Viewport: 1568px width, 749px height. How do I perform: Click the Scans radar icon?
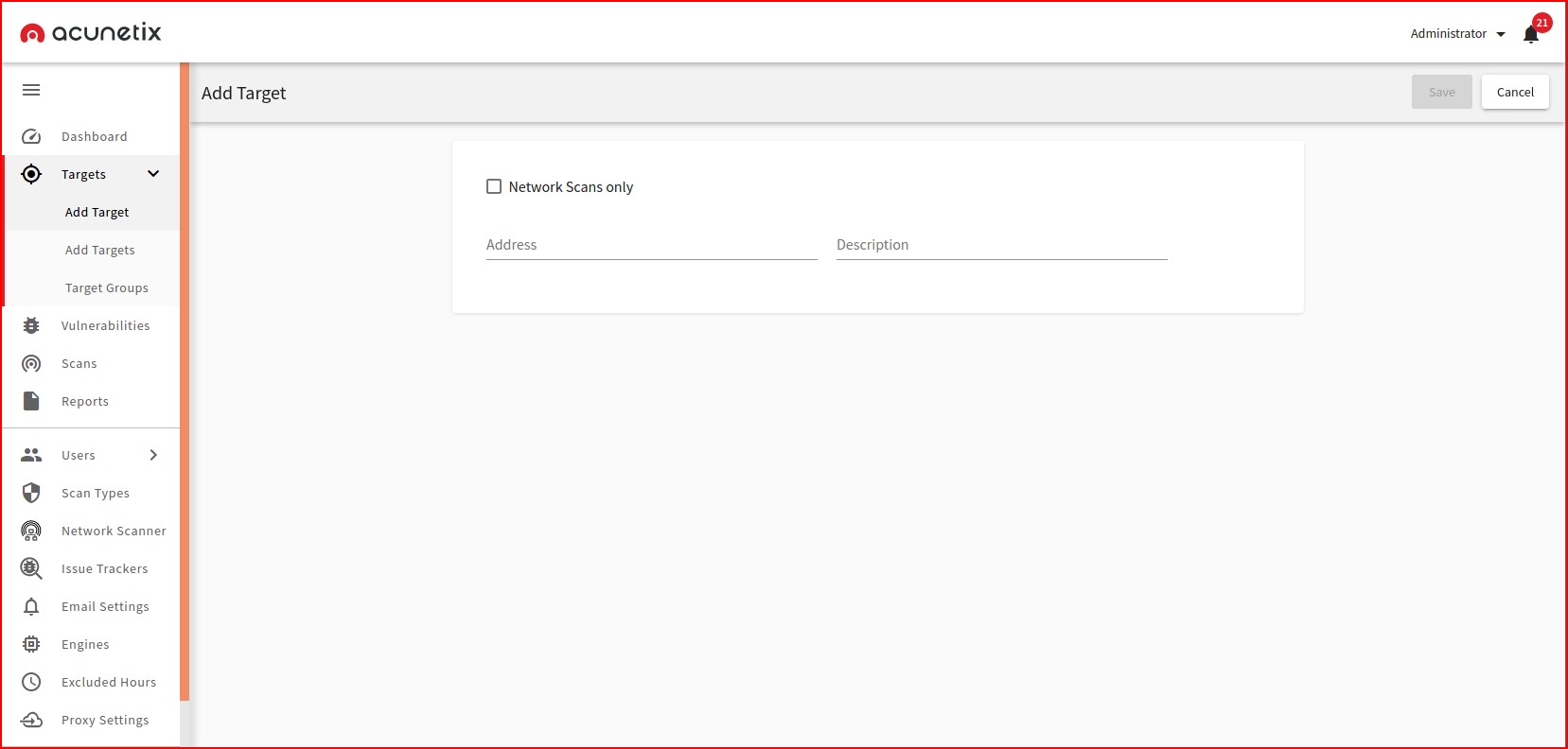[31, 363]
